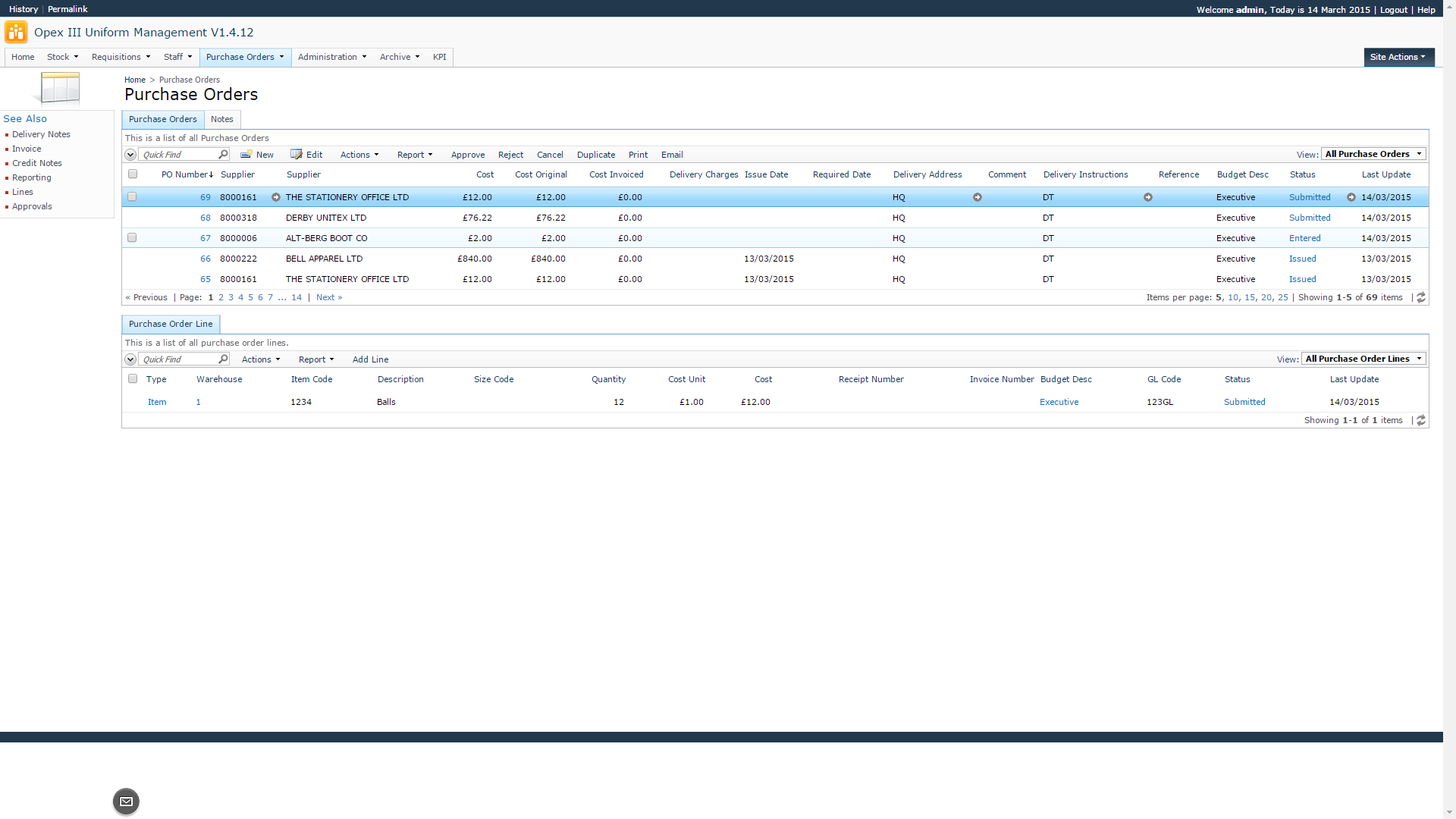Open the All Purchase Orders view dropdown
Screen dimensions: 1456x819
click(1373, 154)
